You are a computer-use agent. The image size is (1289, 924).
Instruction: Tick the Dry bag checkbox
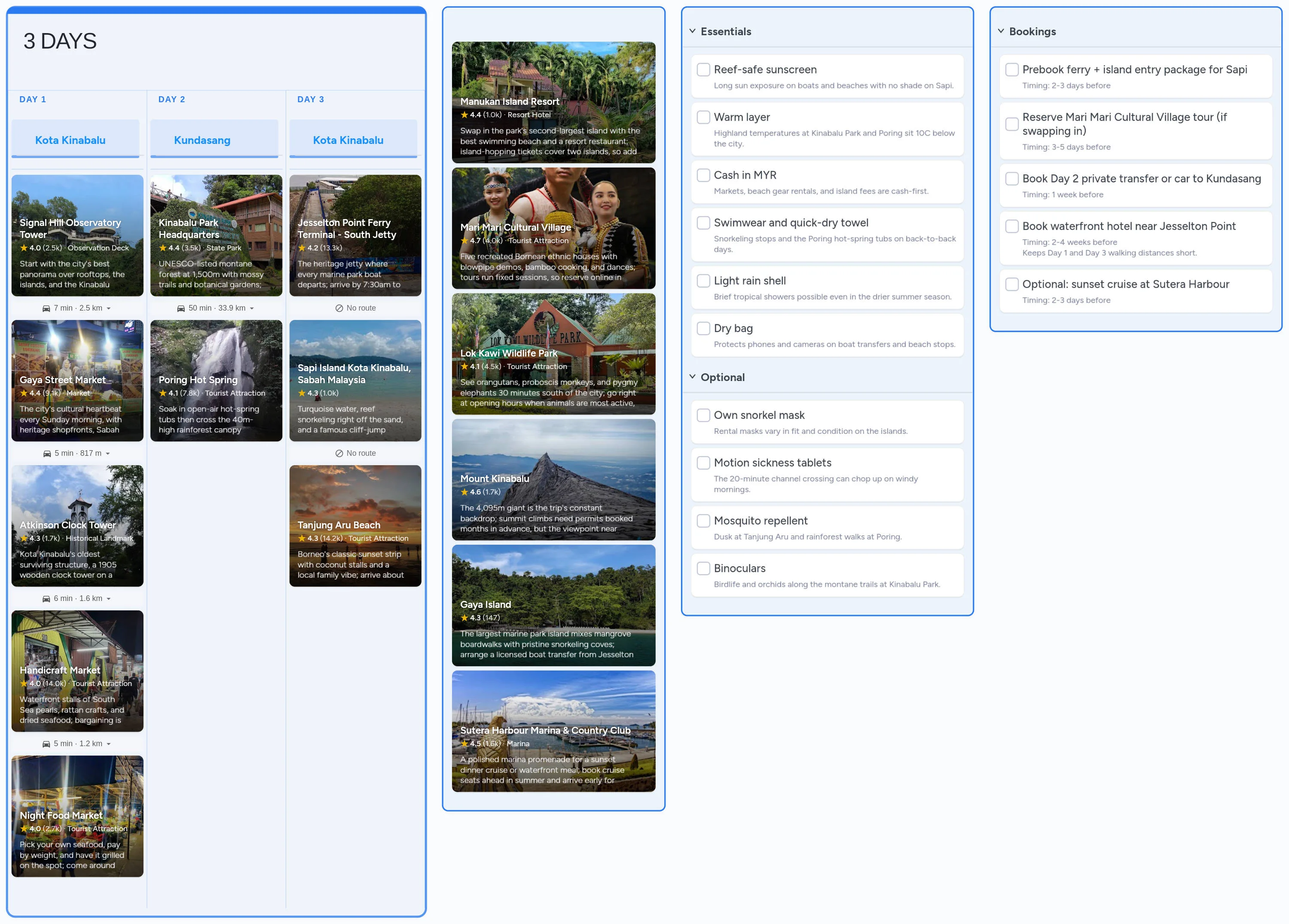click(704, 329)
